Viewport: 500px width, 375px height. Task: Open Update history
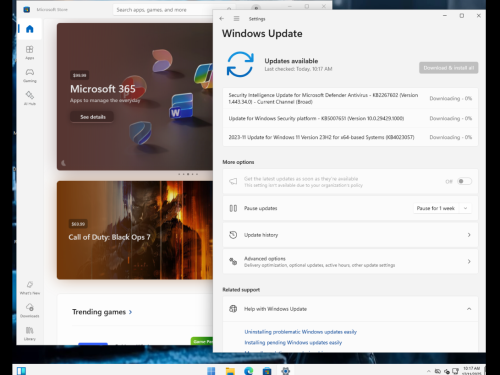350,235
